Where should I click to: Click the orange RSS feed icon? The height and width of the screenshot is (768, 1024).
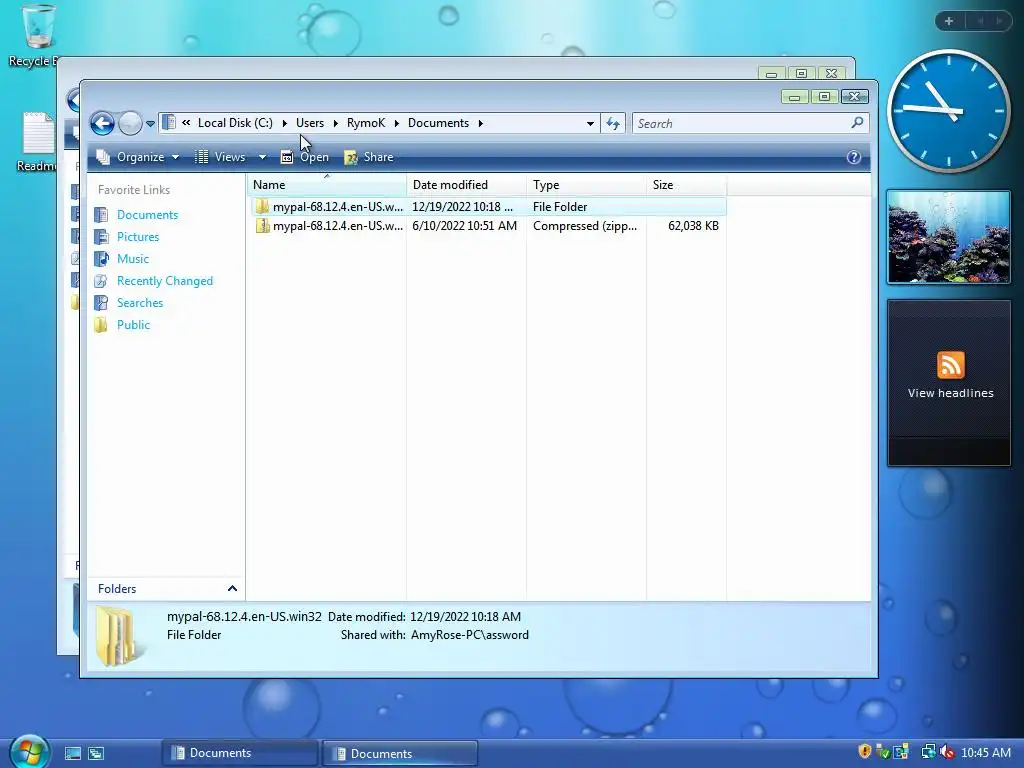click(950, 364)
